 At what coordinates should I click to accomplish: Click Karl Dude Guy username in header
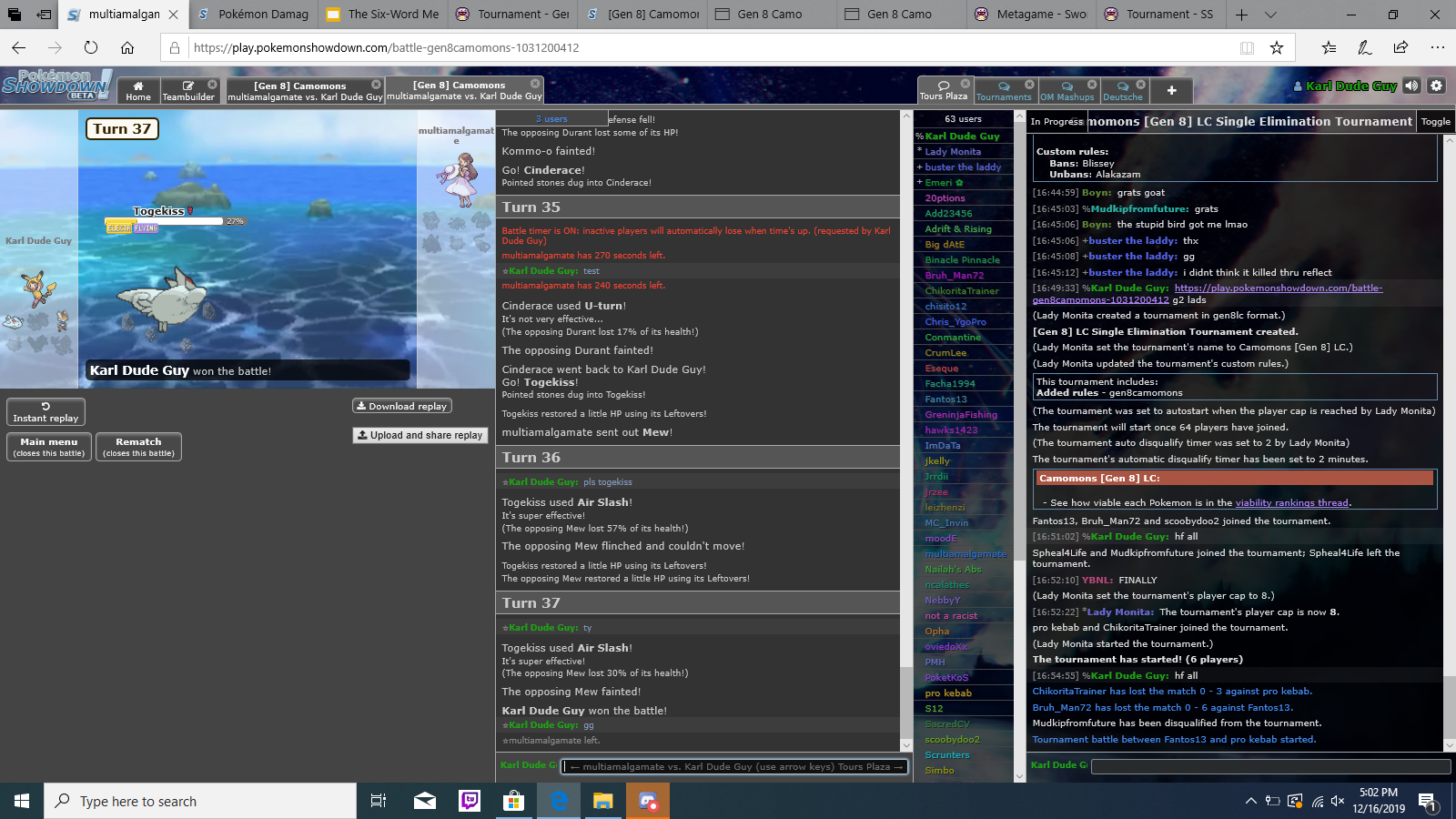click(1350, 86)
